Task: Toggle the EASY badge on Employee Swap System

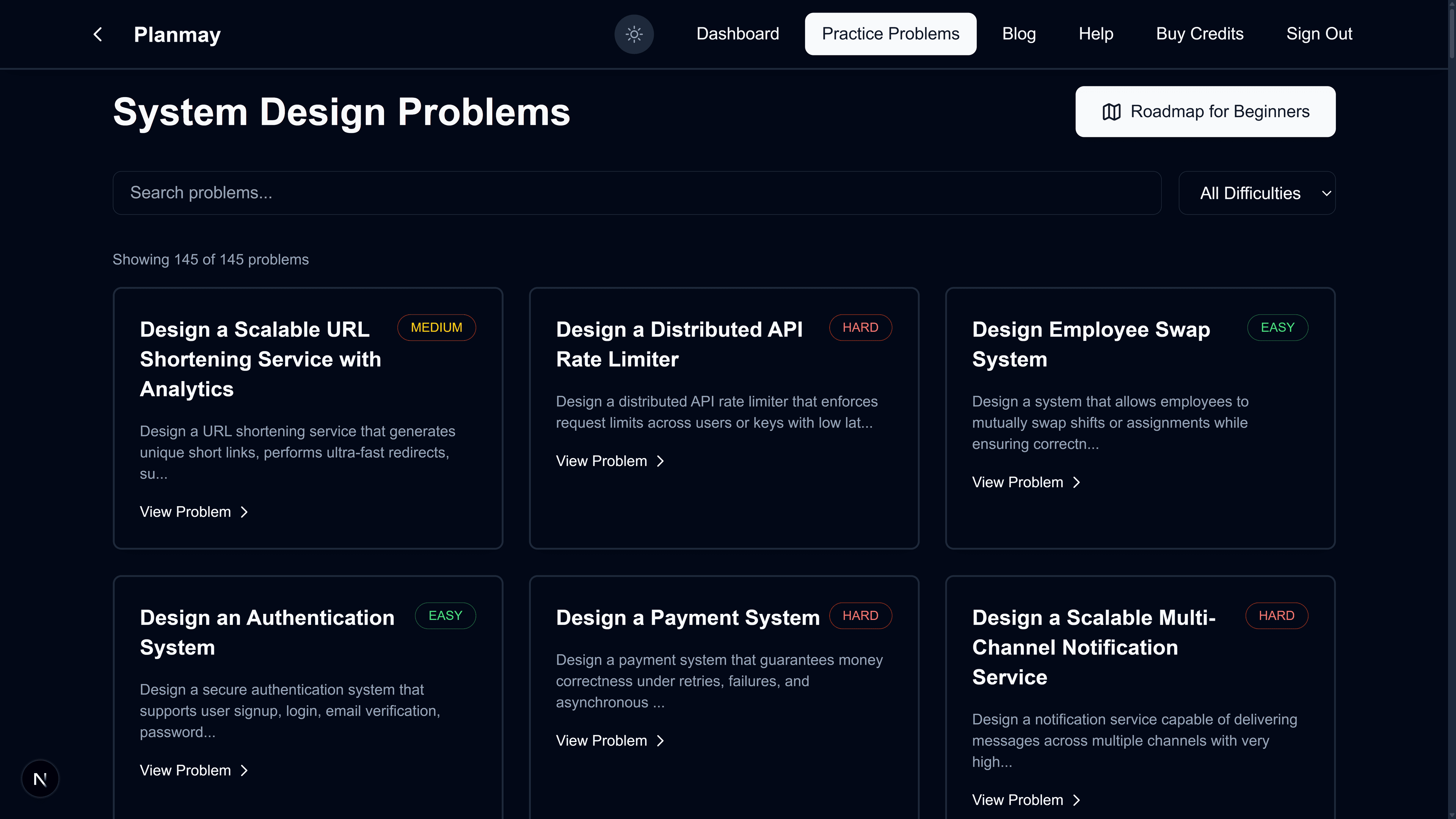Action: pos(1277,327)
